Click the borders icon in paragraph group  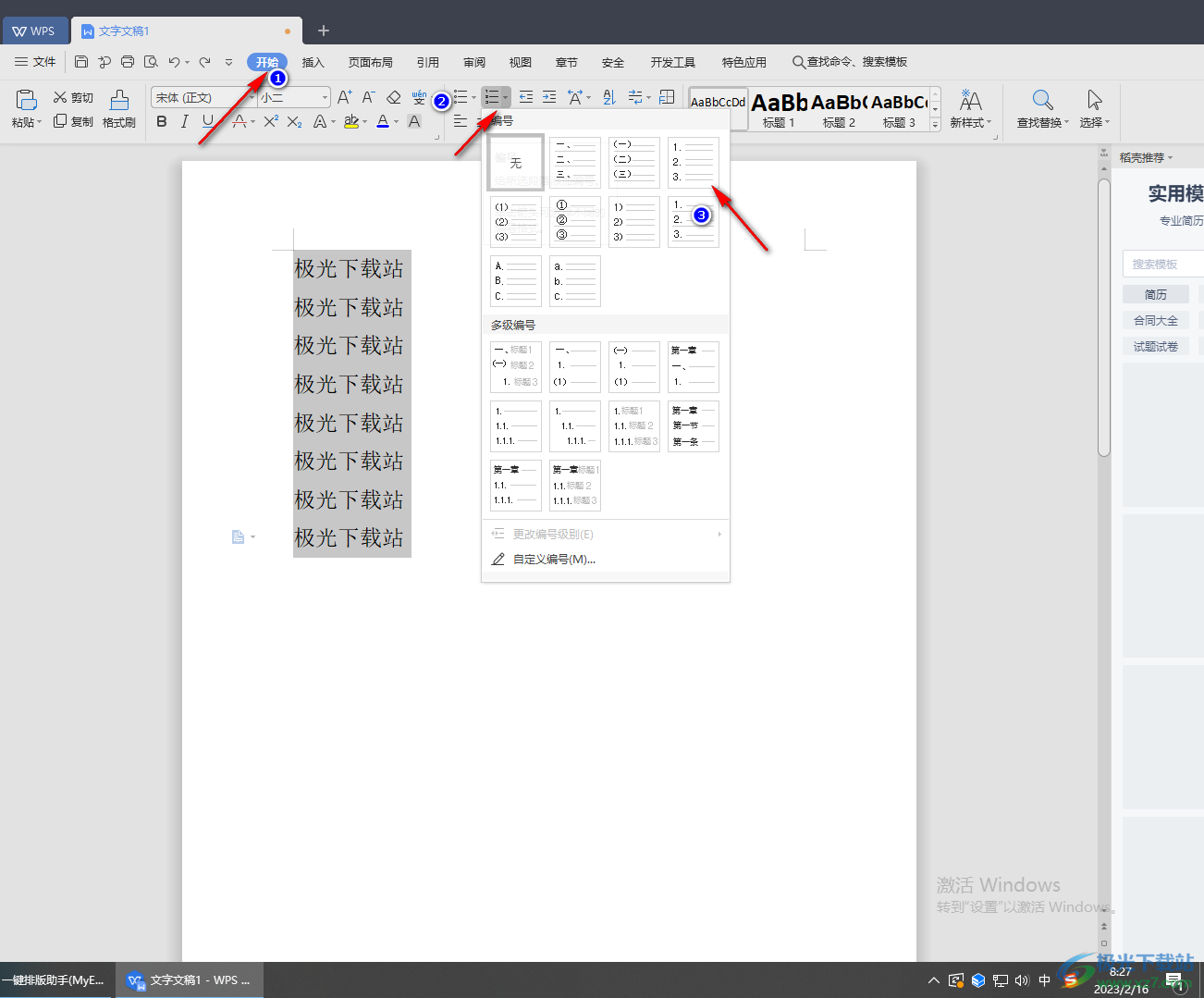tap(667, 97)
